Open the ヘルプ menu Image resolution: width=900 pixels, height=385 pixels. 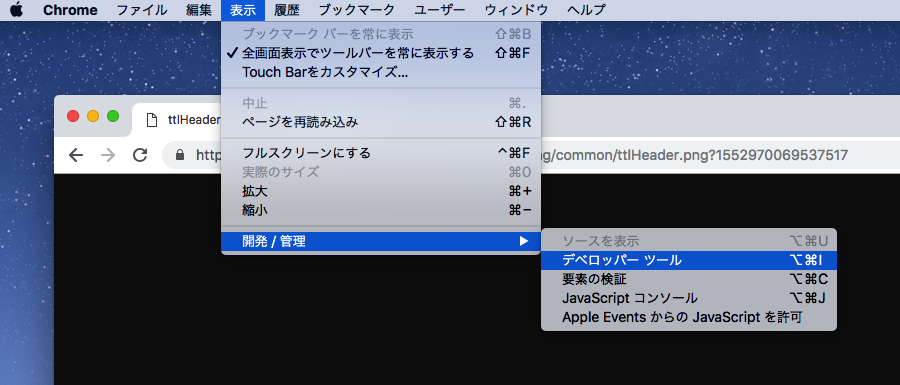(585, 10)
